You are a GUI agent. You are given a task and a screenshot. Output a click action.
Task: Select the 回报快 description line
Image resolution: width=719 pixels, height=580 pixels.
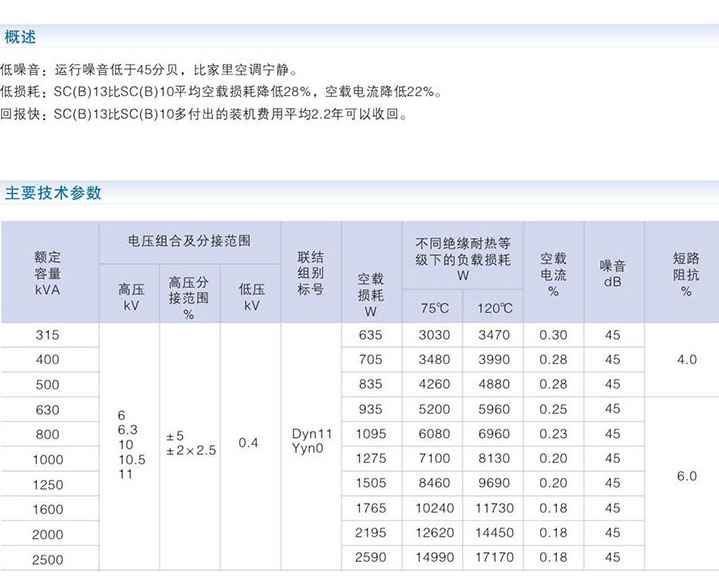point(204,114)
